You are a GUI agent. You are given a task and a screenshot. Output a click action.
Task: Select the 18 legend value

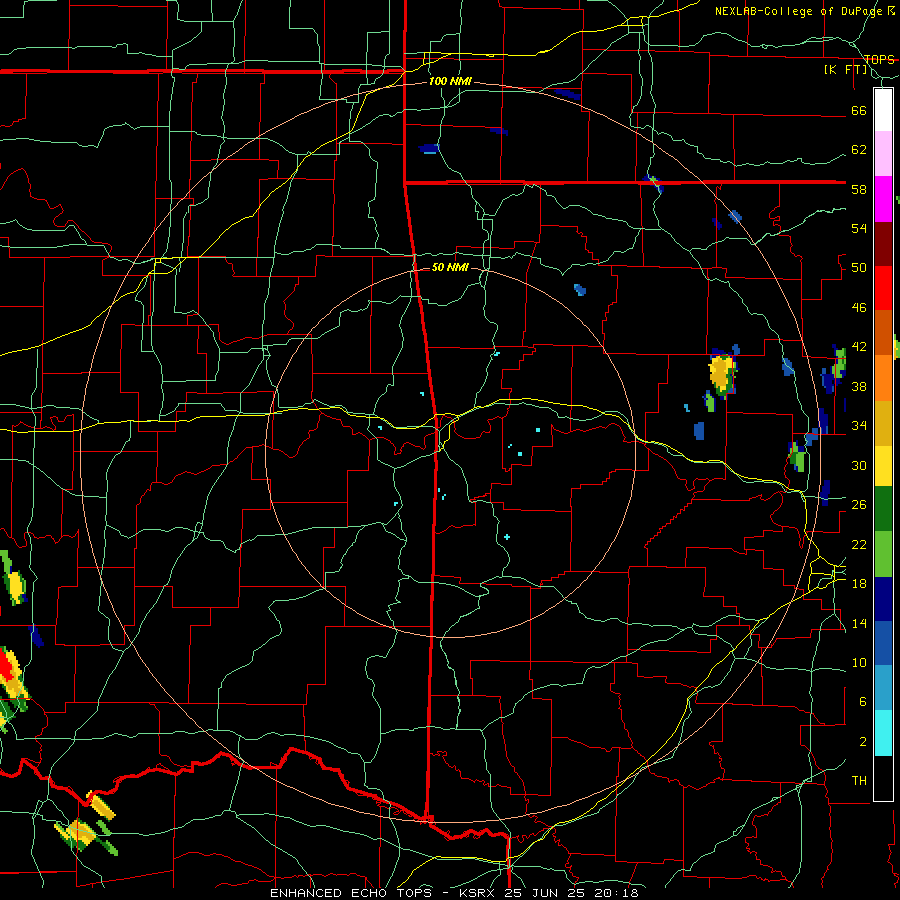click(859, 584)
